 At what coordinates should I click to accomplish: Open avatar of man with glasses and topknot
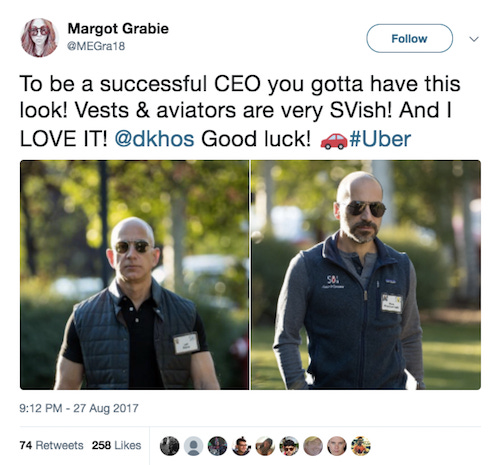pos(241,446)
